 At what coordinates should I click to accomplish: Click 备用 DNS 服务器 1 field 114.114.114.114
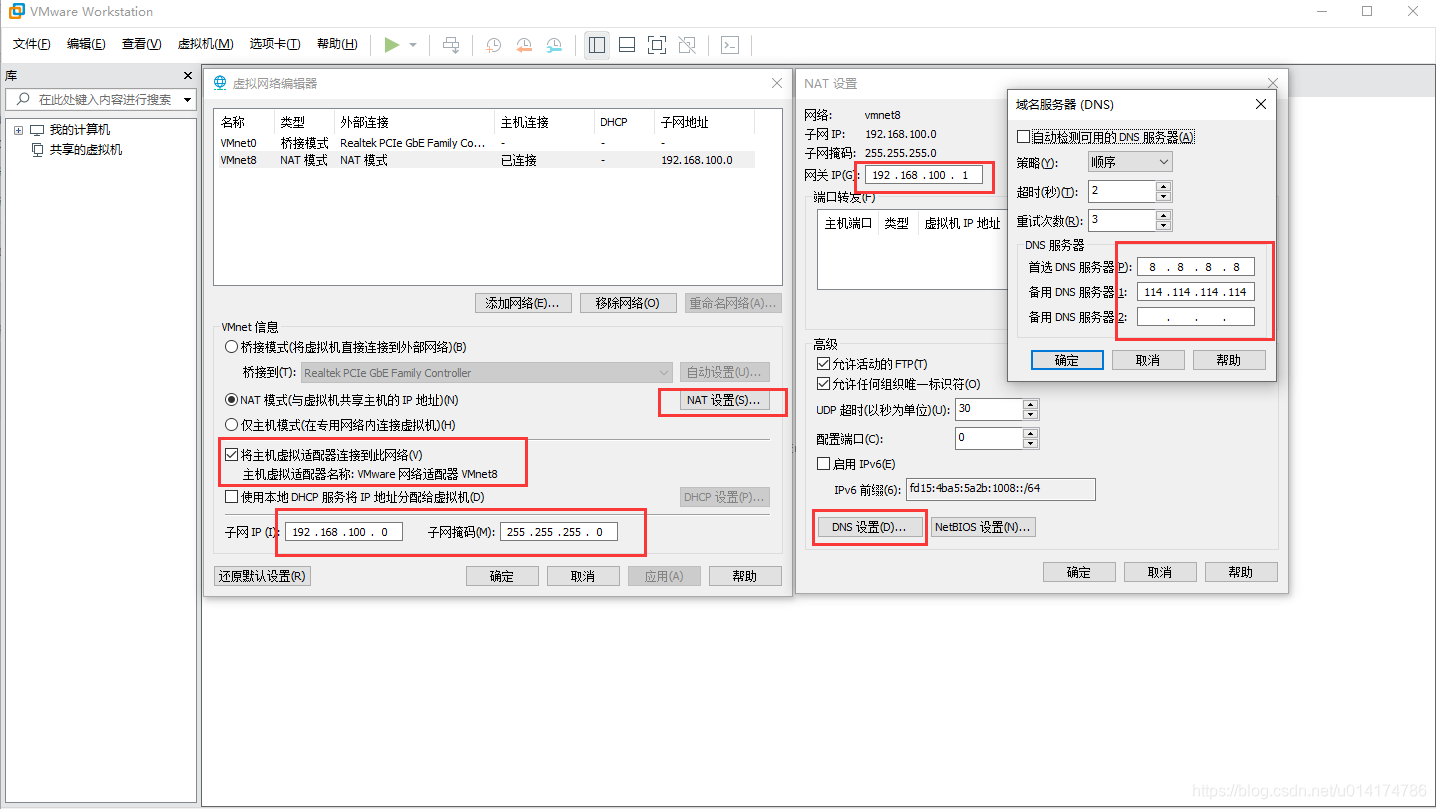click(x=1195, y=292)
